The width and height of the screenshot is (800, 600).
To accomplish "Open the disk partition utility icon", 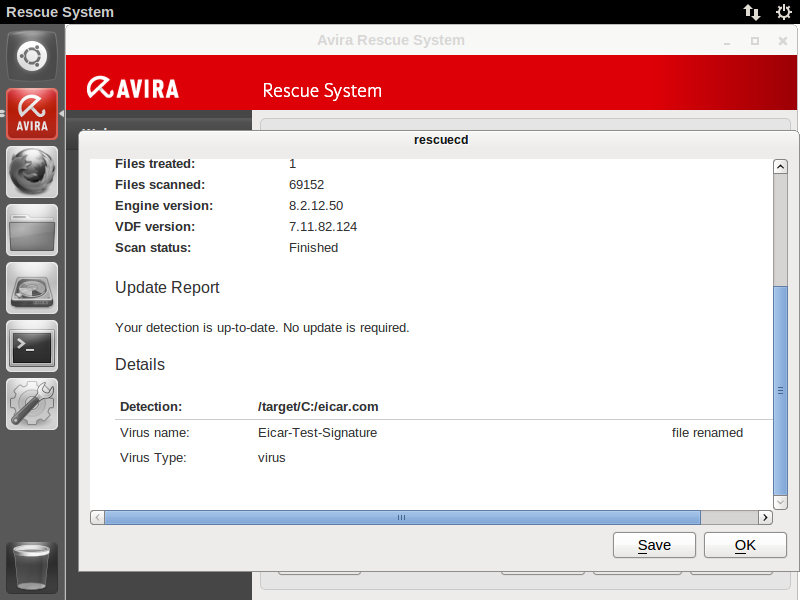I will click(32, 288).
